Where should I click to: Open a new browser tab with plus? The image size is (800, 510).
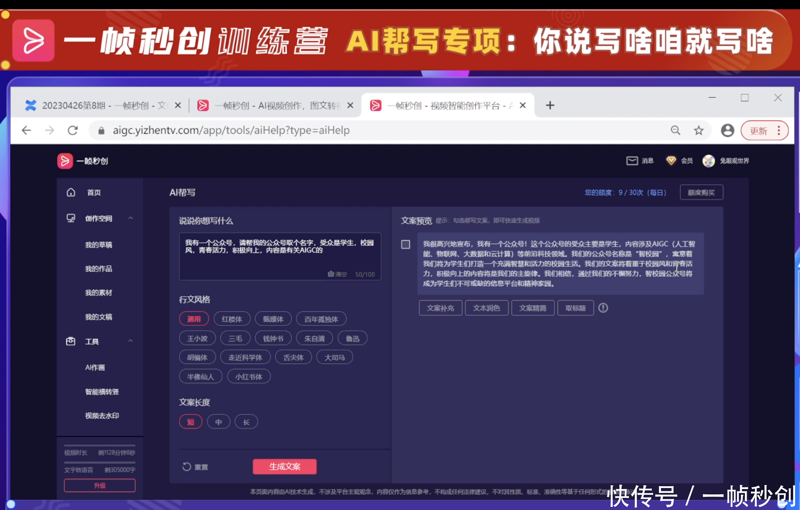point(550,105)
